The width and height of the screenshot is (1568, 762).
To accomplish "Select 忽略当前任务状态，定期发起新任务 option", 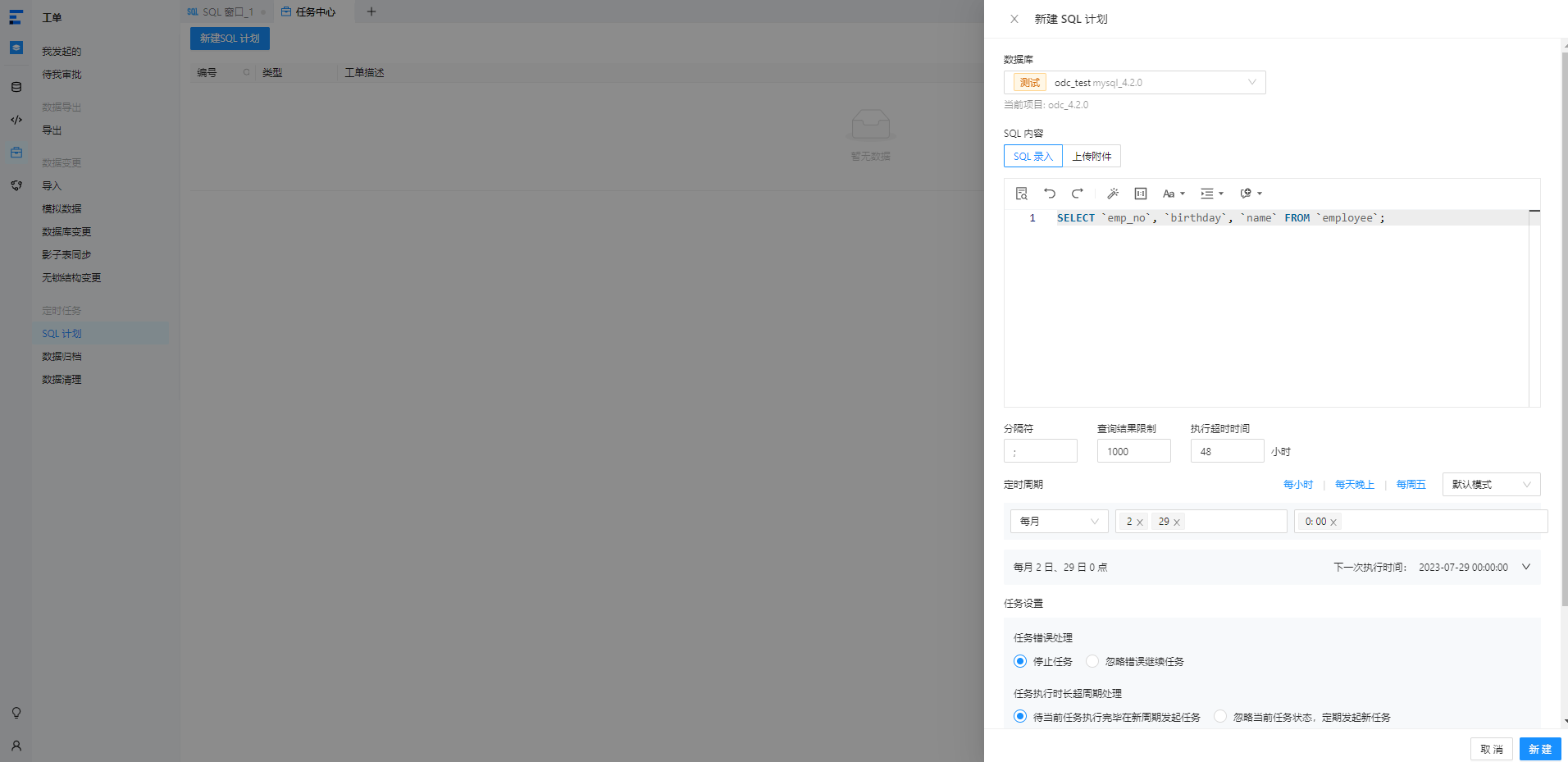I will click(1220, 716).
